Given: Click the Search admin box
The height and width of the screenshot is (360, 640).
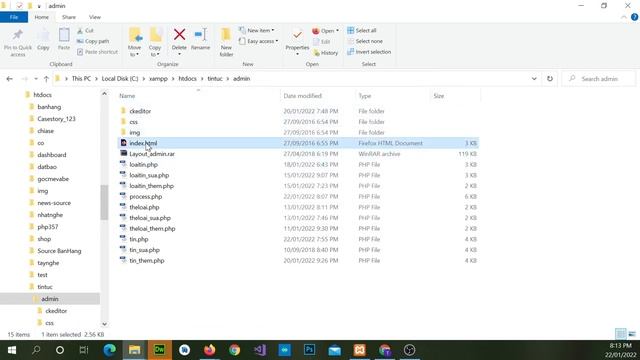Looking at the screenshot, I should [x=599, y=79].
